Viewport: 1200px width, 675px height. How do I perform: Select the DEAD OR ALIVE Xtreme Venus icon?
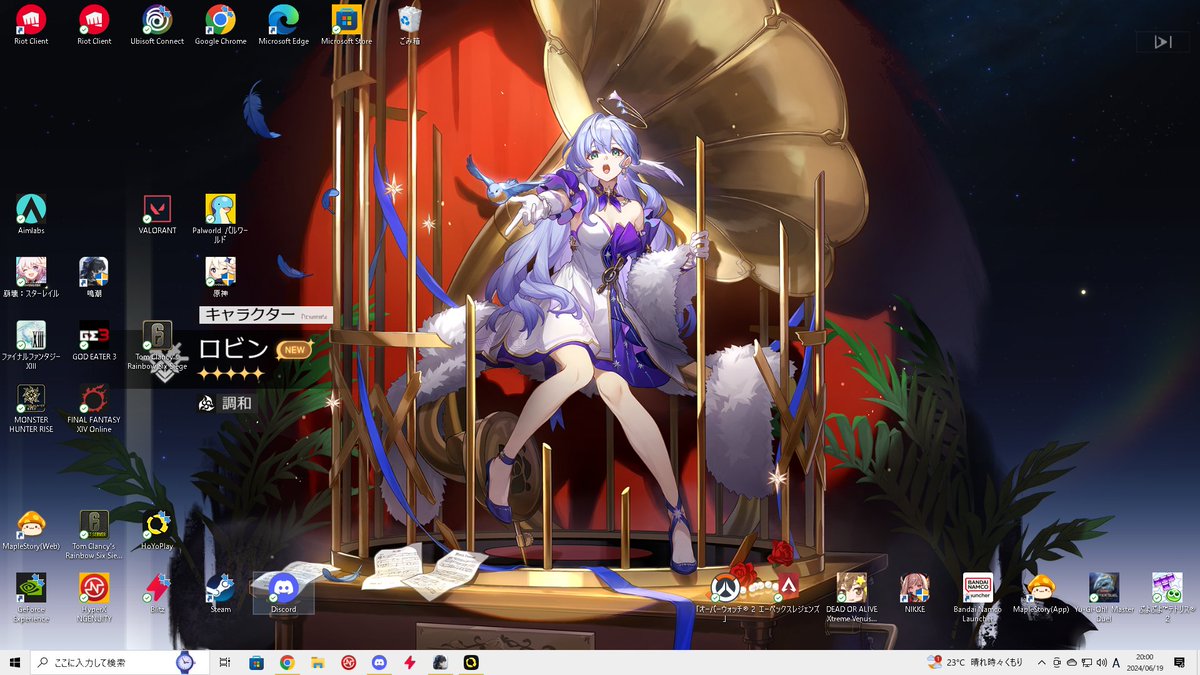pos(851,598)
